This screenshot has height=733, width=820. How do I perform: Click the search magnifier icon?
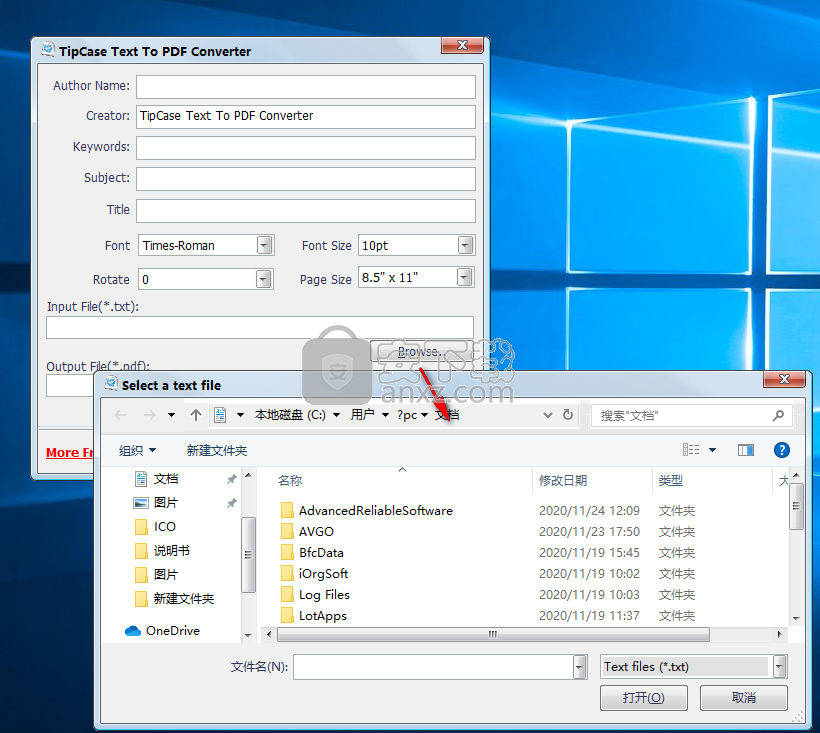coord(778,416)
